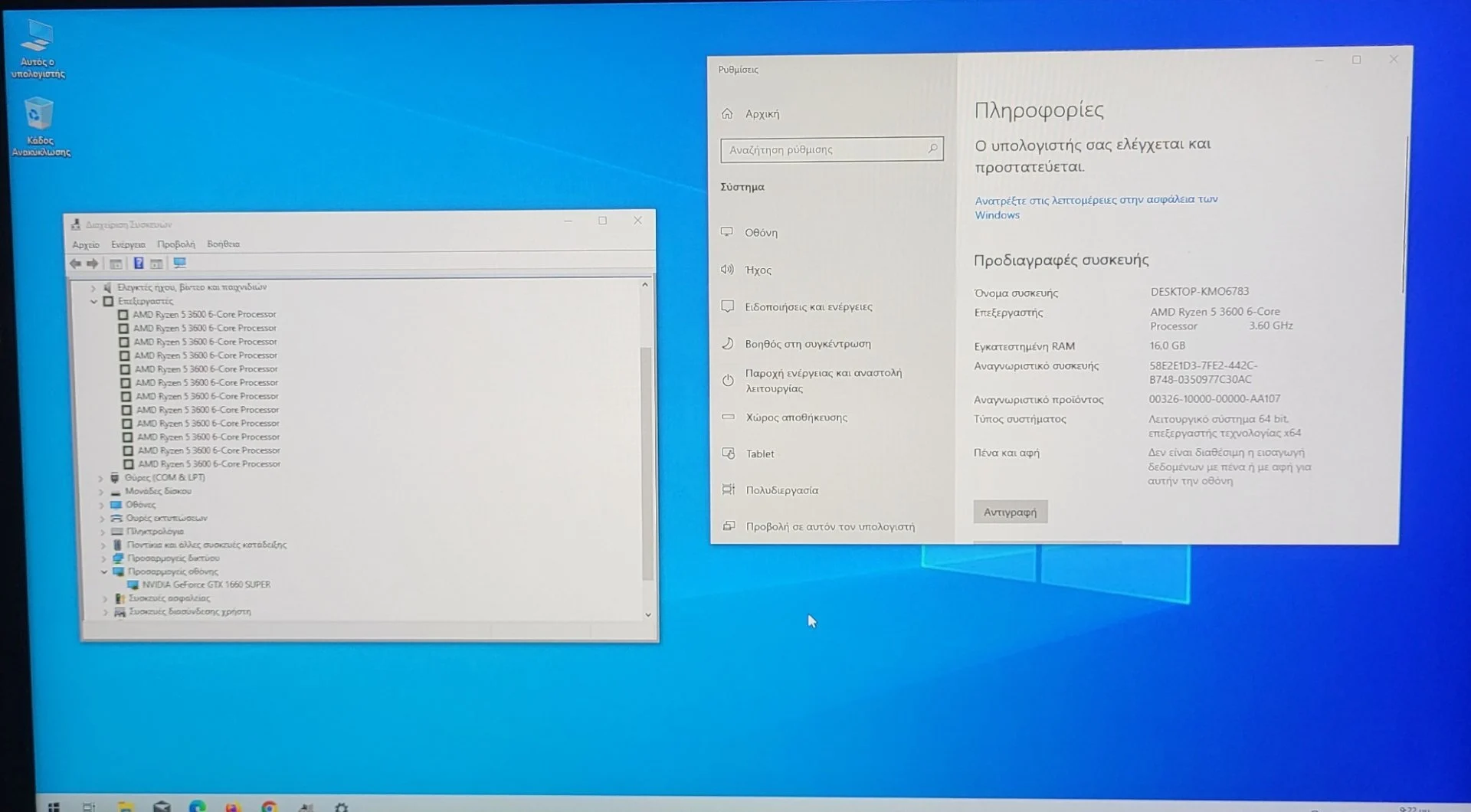
Task: Open Ειδοποιήσεις και ενέργειες settings page
Action: click(808, 306)
